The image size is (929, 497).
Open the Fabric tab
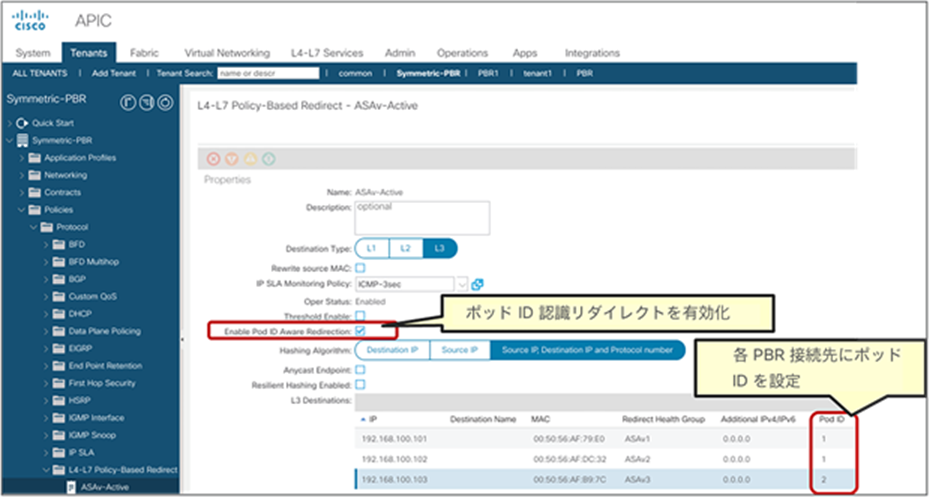144,53
